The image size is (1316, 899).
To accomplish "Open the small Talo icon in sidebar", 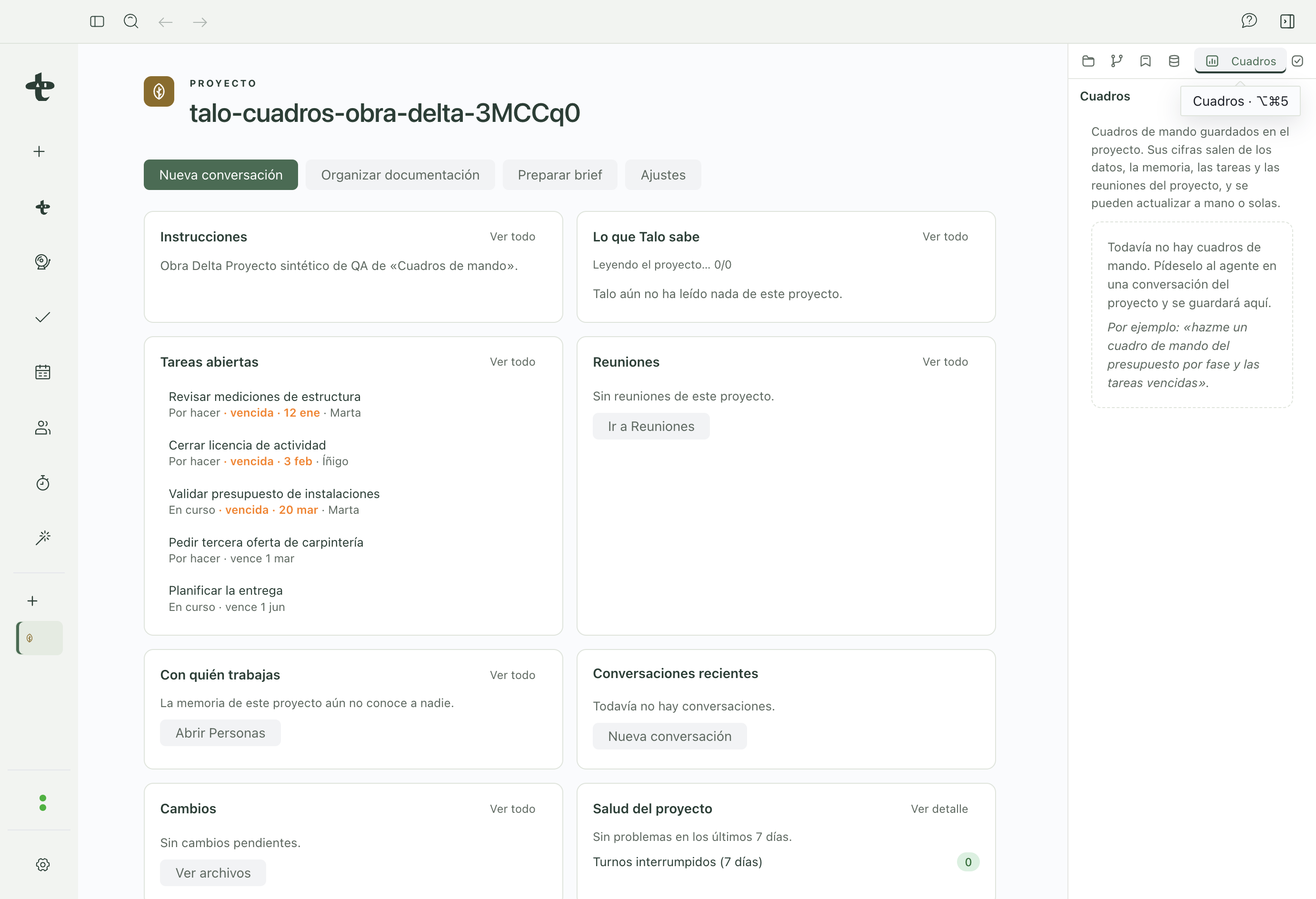I will coord(42,207).
